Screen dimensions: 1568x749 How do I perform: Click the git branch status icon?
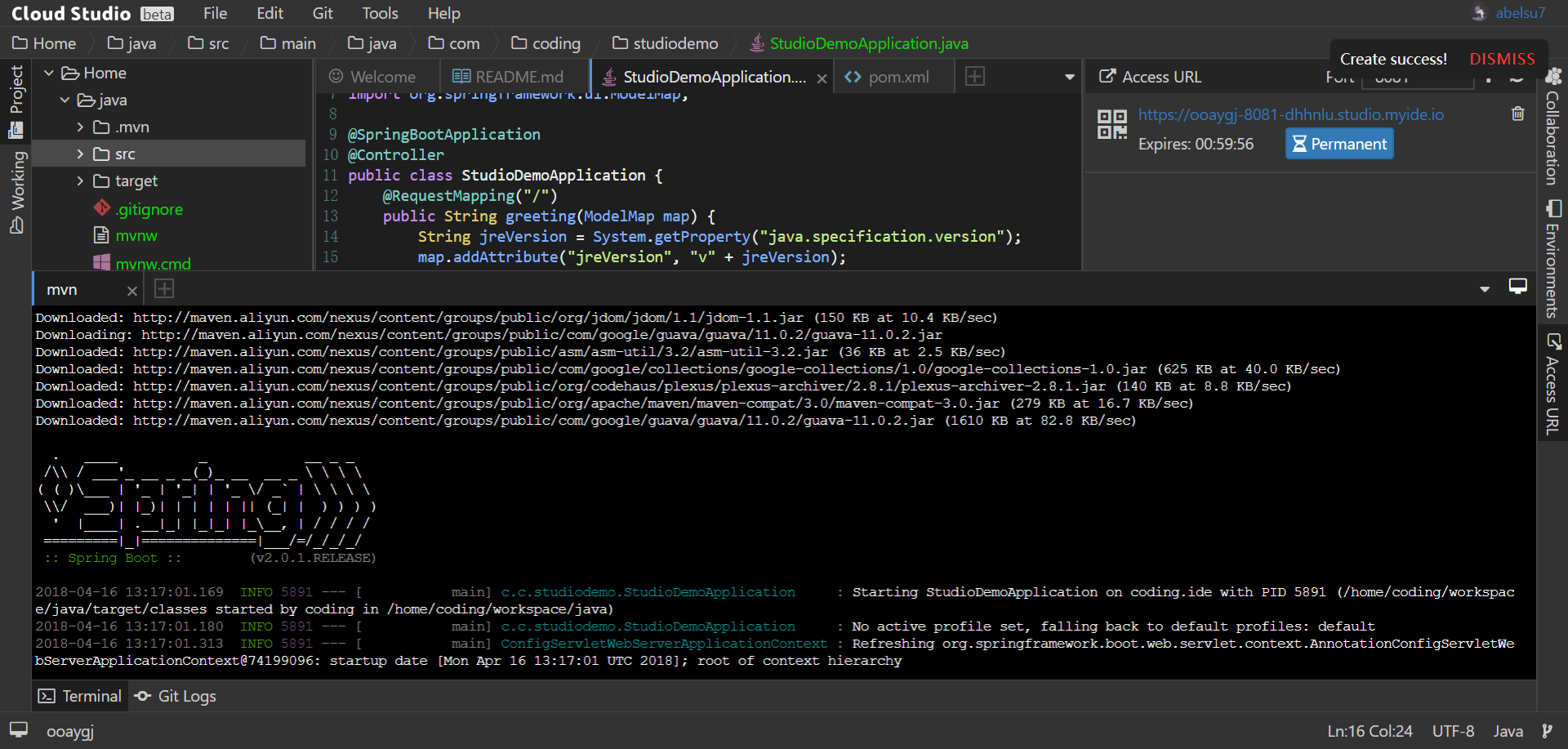click(x=1547, y=731)
